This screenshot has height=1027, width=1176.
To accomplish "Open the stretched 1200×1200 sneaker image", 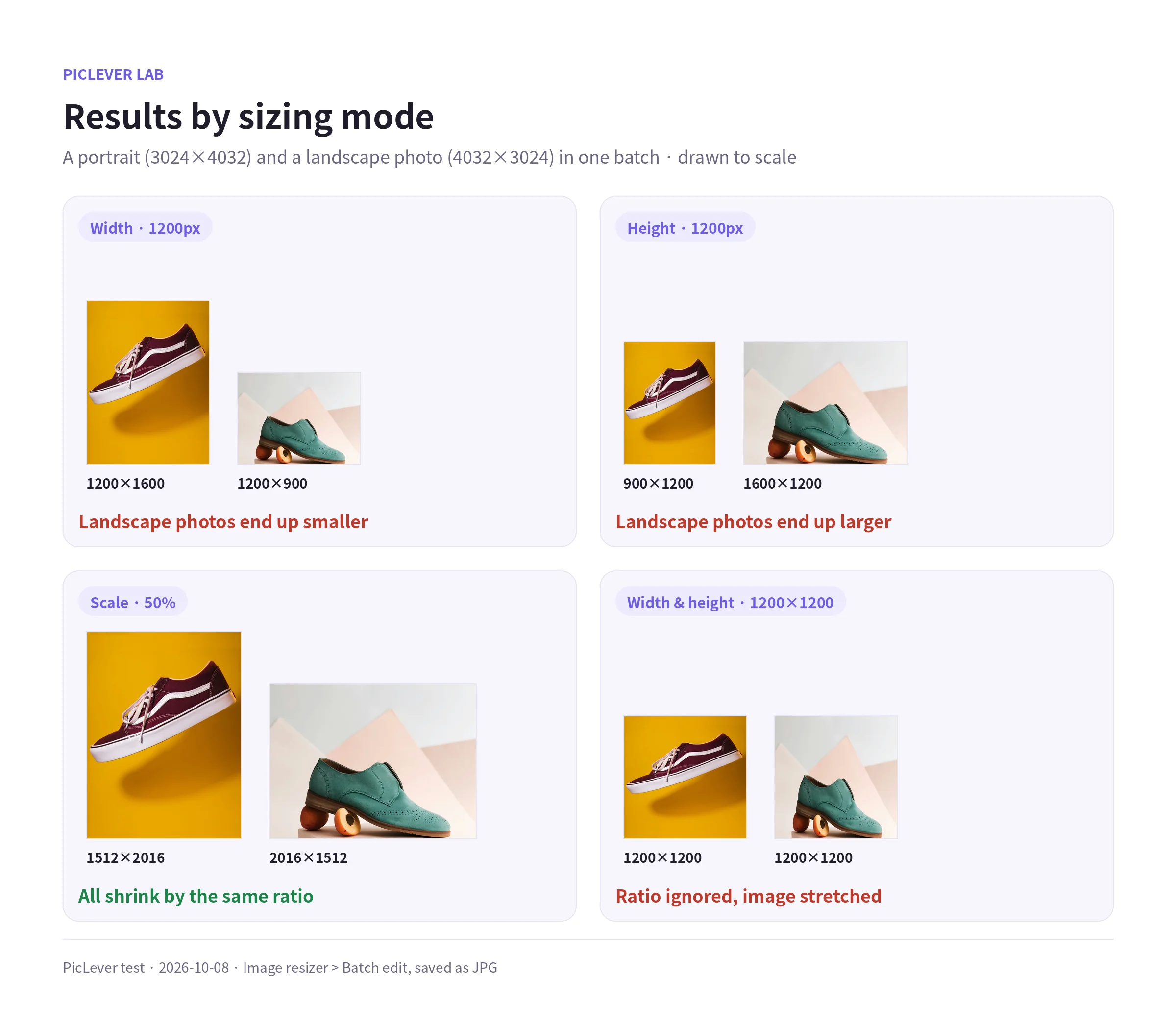I will [685, 777].
